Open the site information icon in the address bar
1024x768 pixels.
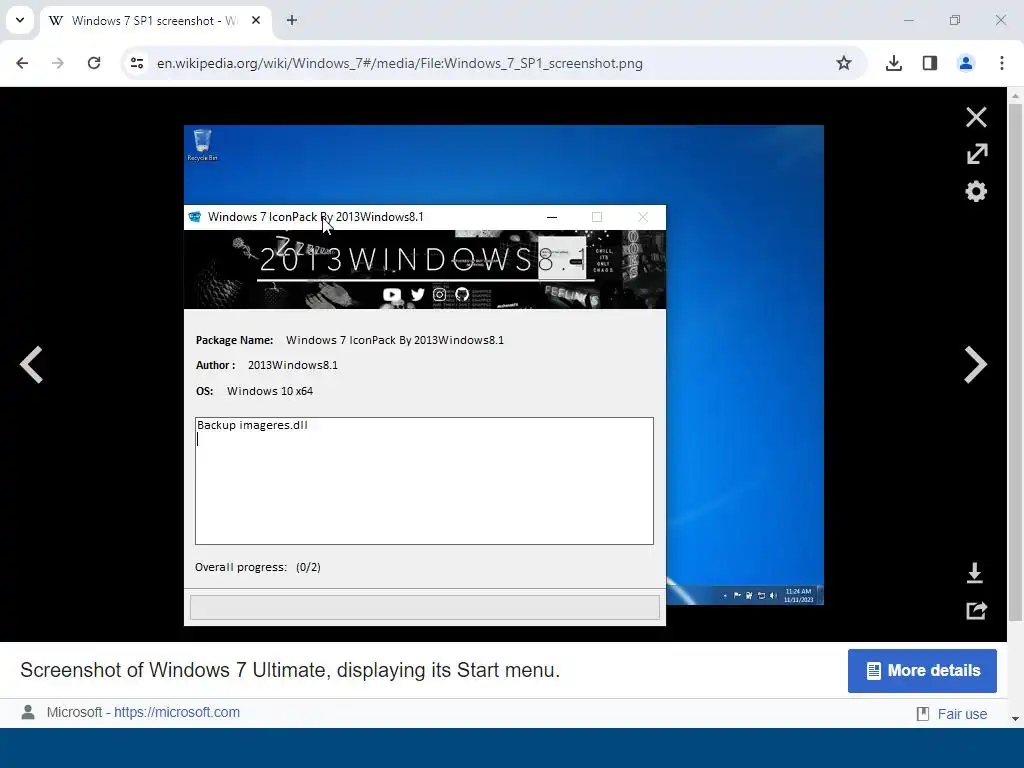[136, 63]
